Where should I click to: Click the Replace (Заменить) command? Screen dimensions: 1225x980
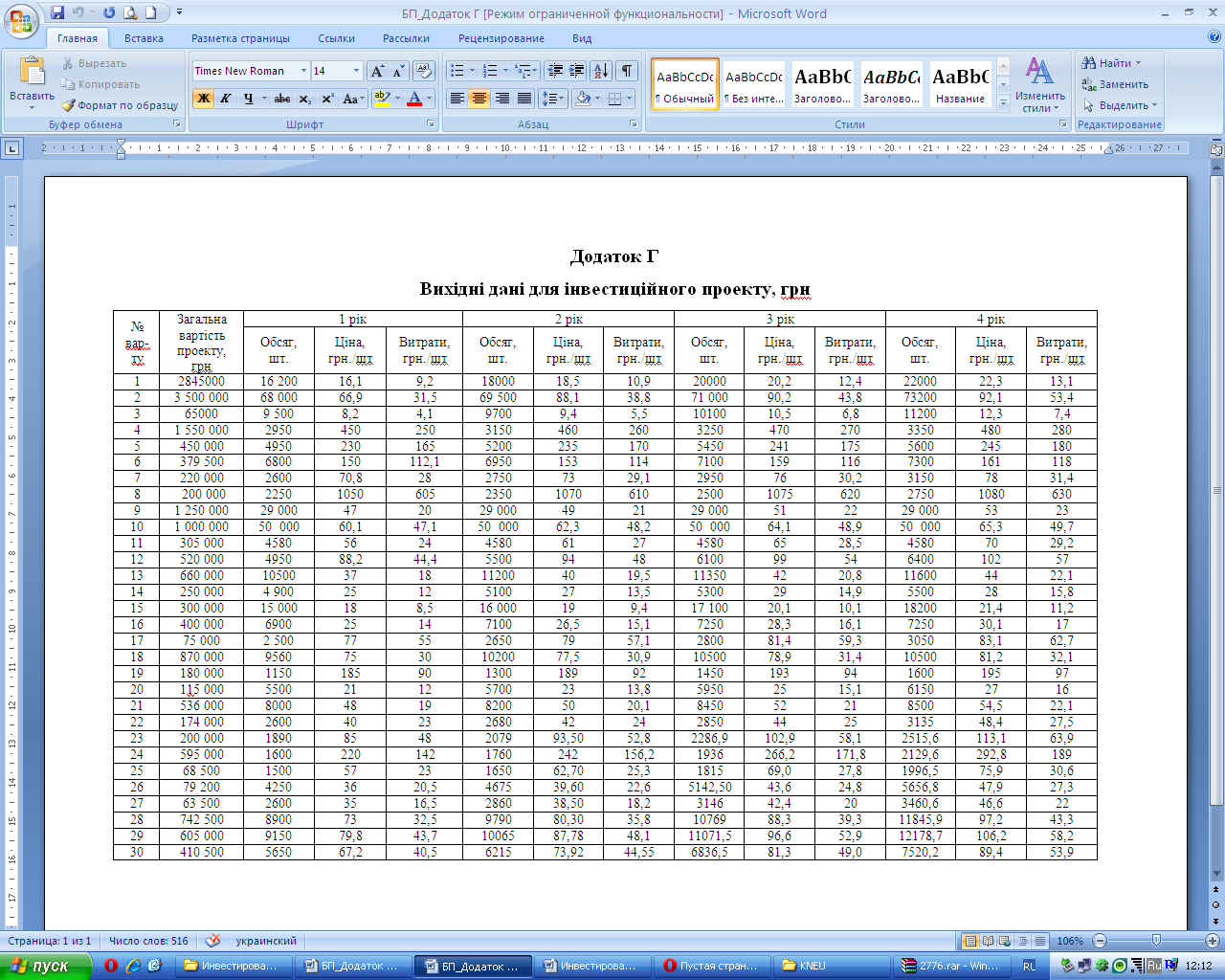click(x=1115, y=84)
